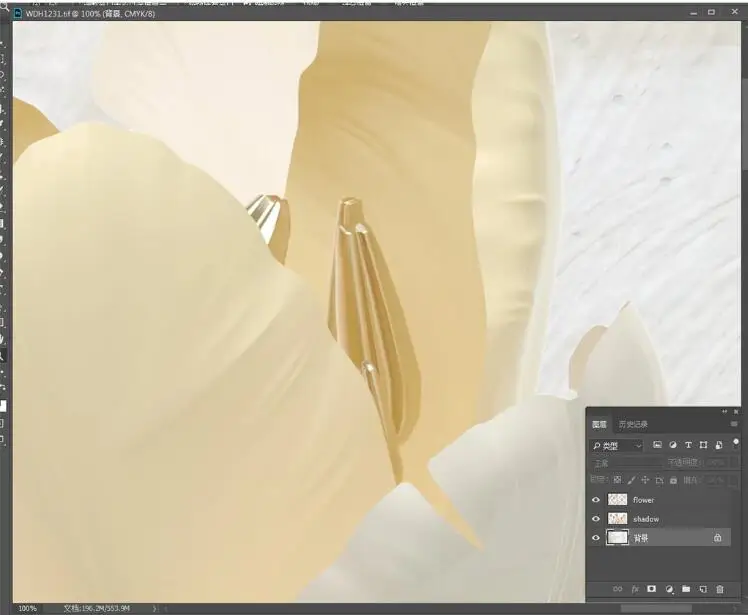This screenshot has width=748, height=615.
Task: Collapse the layers panel with double-arrow icon
Action: [725, 411]
